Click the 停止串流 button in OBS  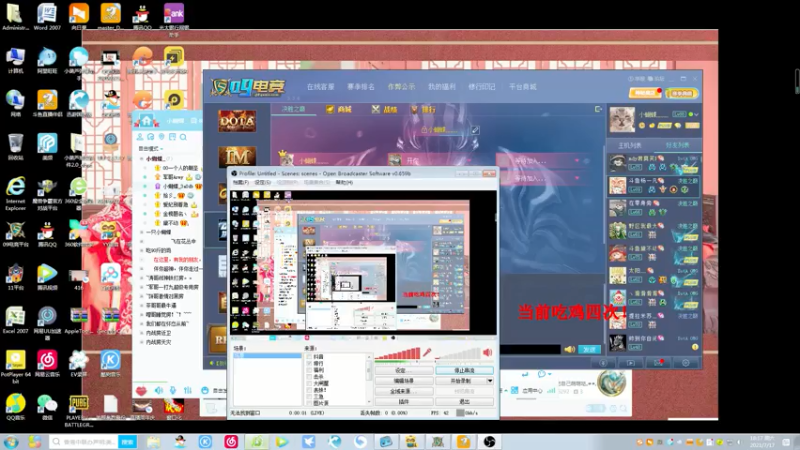464,370
